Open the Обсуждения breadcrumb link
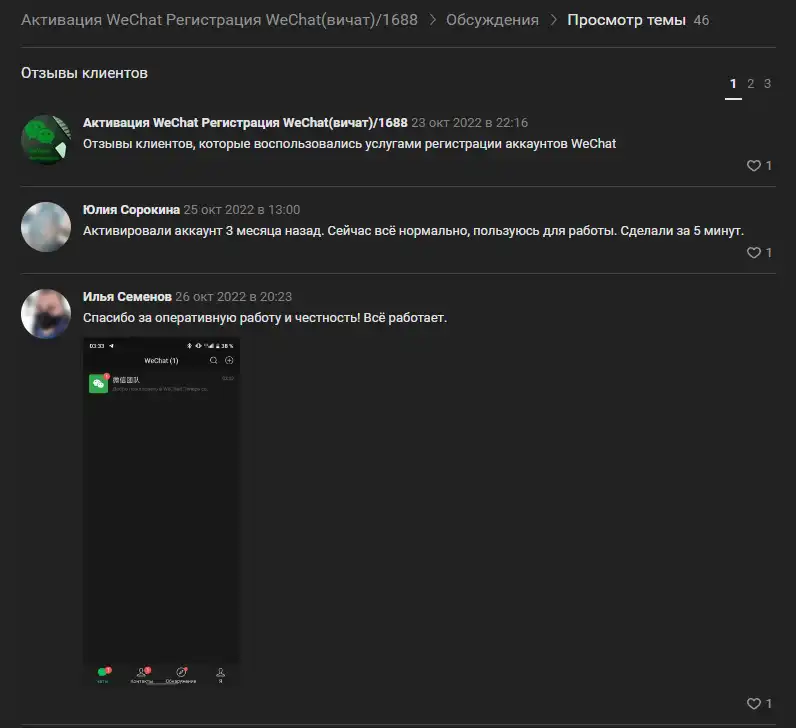 (x=492, y=20)
